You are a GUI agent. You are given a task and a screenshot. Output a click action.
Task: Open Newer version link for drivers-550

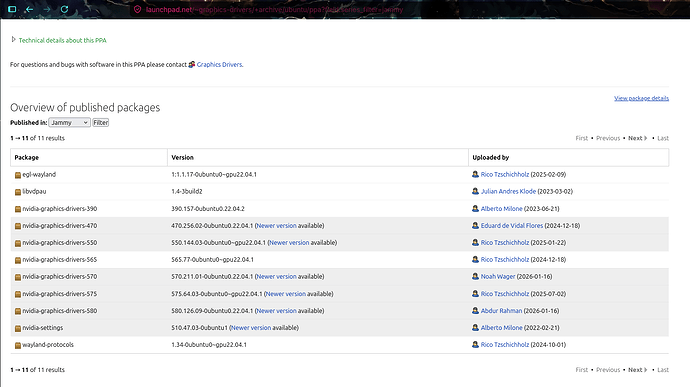[289, 243]
